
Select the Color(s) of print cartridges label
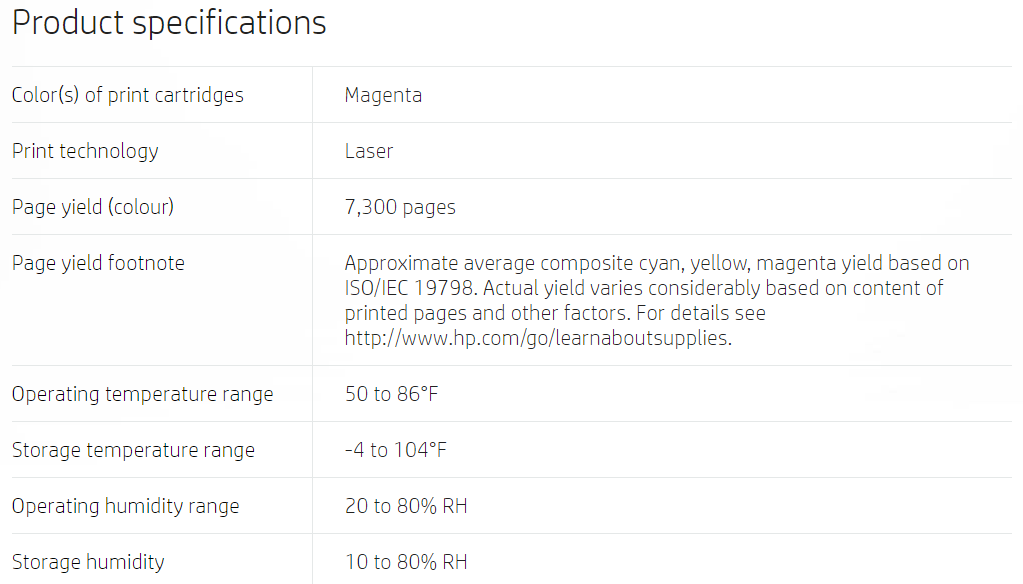(128, 95)
